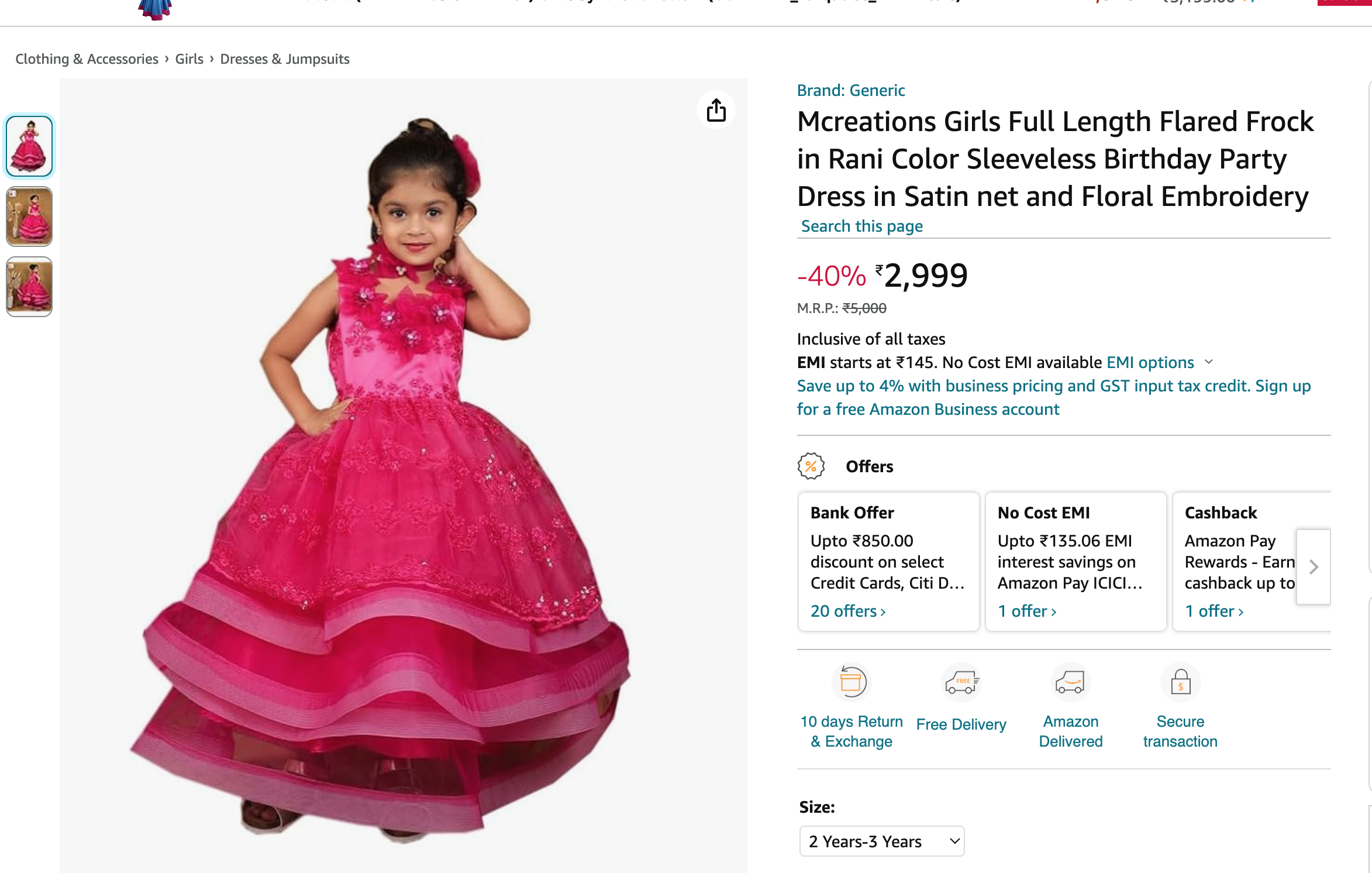Go to Dresses & Jumpsuits breadcrumb
The height and width of the screenshot is (873, 1372).
click(285, 59)
